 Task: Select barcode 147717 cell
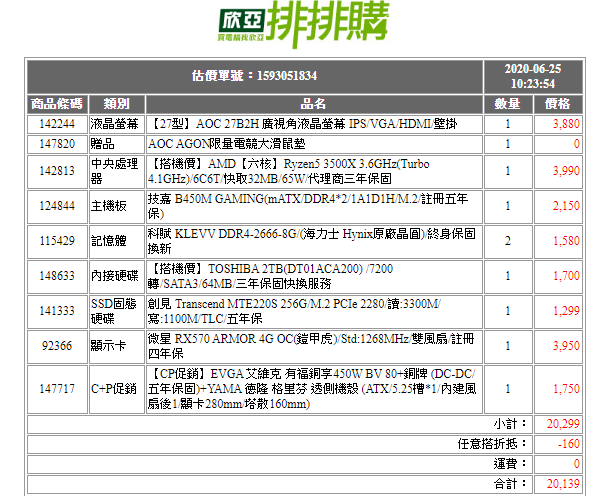click(57, 389)
